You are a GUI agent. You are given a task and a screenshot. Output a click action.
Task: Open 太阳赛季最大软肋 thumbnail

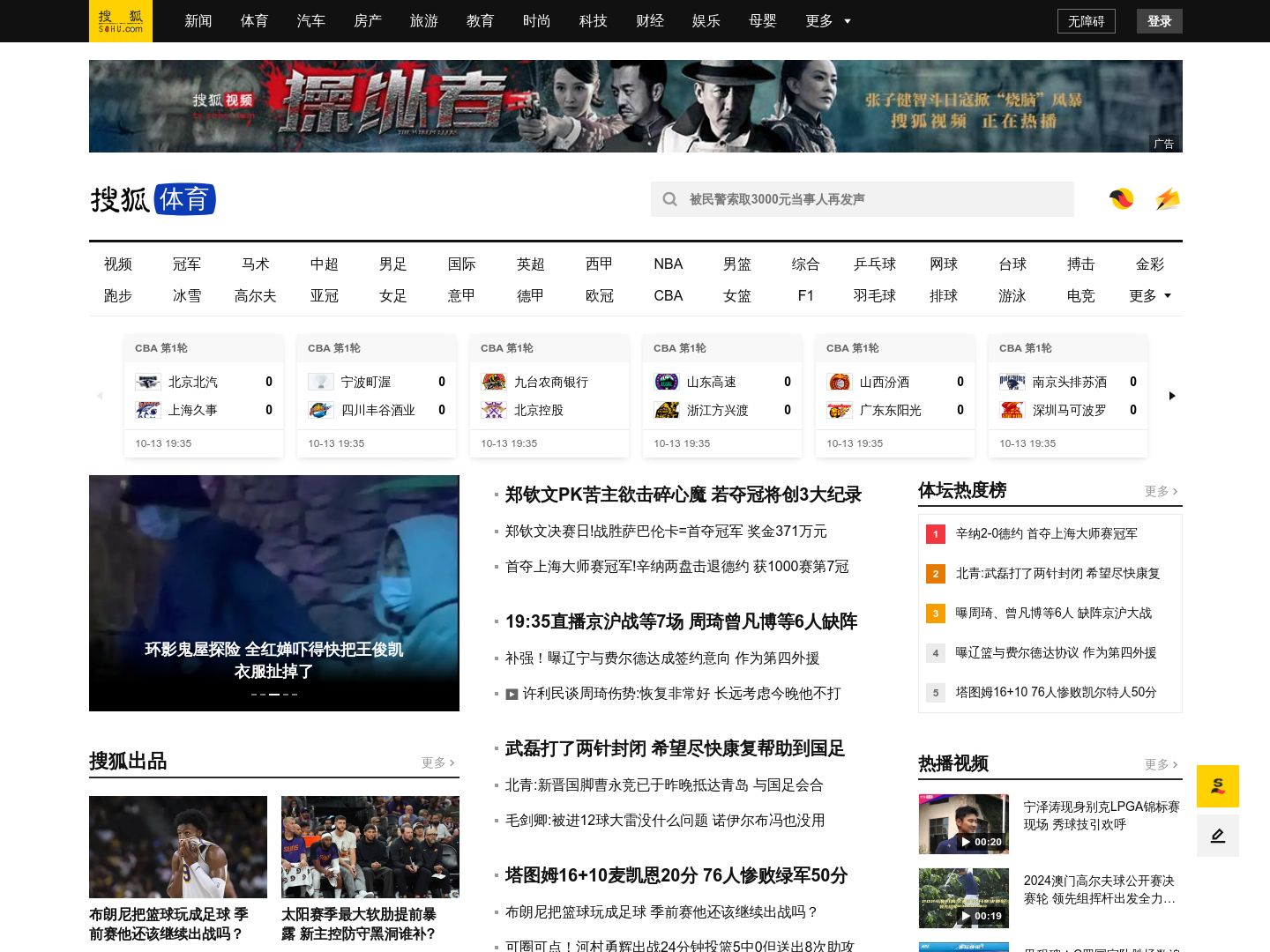(370, 847)
